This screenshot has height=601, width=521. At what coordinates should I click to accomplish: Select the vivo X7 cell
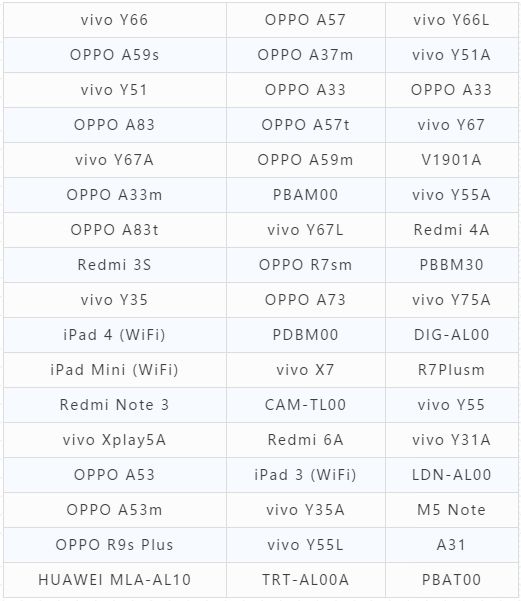306,370
